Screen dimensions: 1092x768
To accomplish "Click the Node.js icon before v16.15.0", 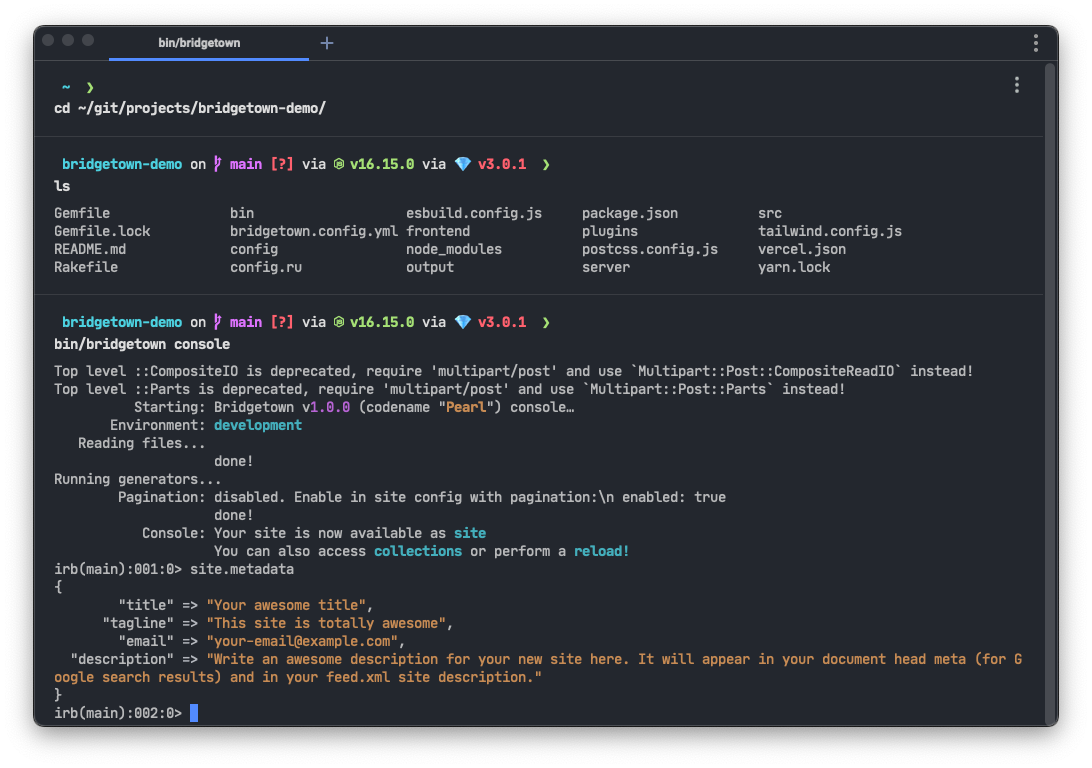I will click(341, 322).
